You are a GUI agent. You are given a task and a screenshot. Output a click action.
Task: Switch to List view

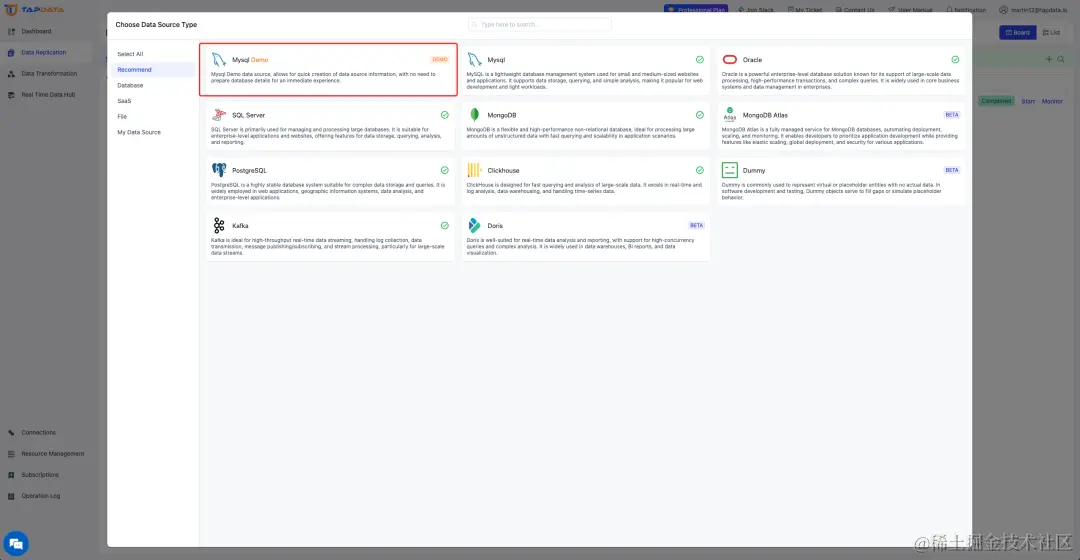point(1052,32)
